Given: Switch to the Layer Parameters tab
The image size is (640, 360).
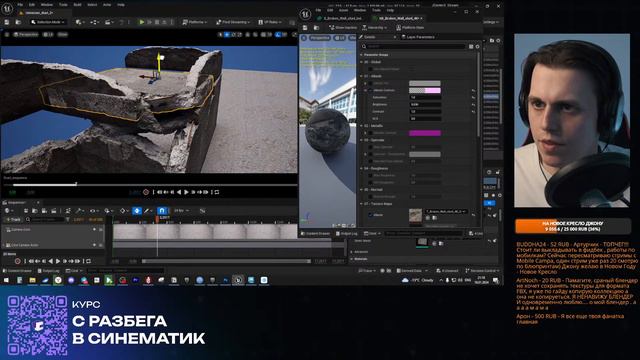Looking at the screenshot, I should (x=418, y=37).
